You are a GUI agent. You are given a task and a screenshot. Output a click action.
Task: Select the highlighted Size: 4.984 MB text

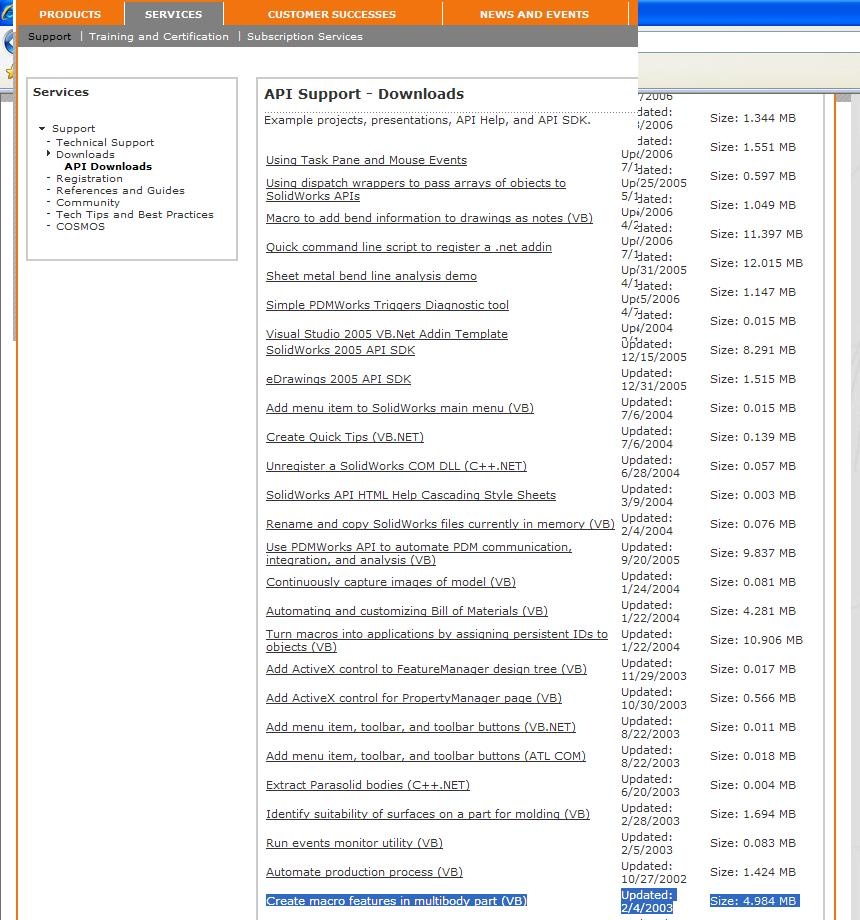pos(753,901)
